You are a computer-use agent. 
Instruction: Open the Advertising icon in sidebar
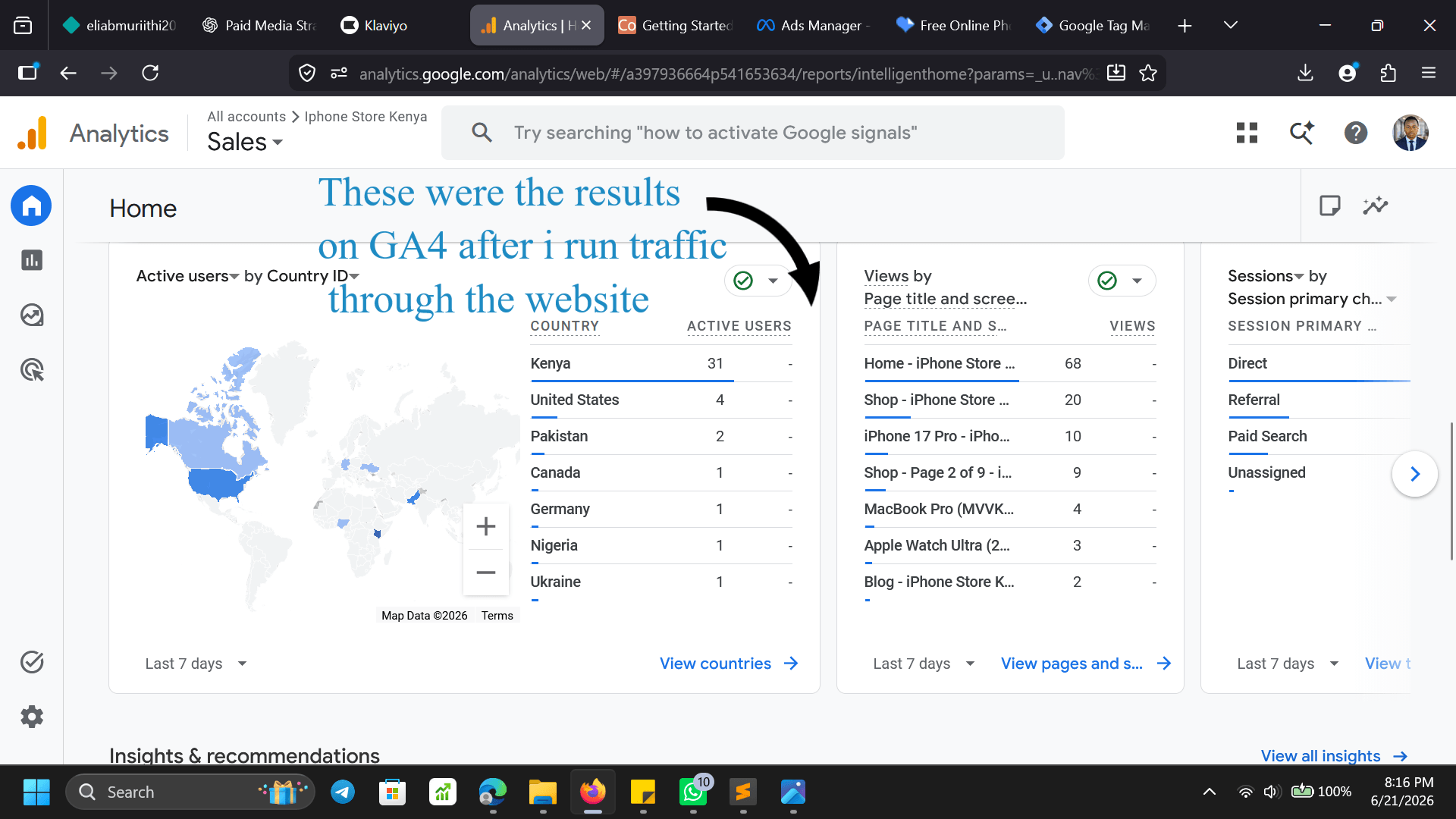(x=31, y=370)
